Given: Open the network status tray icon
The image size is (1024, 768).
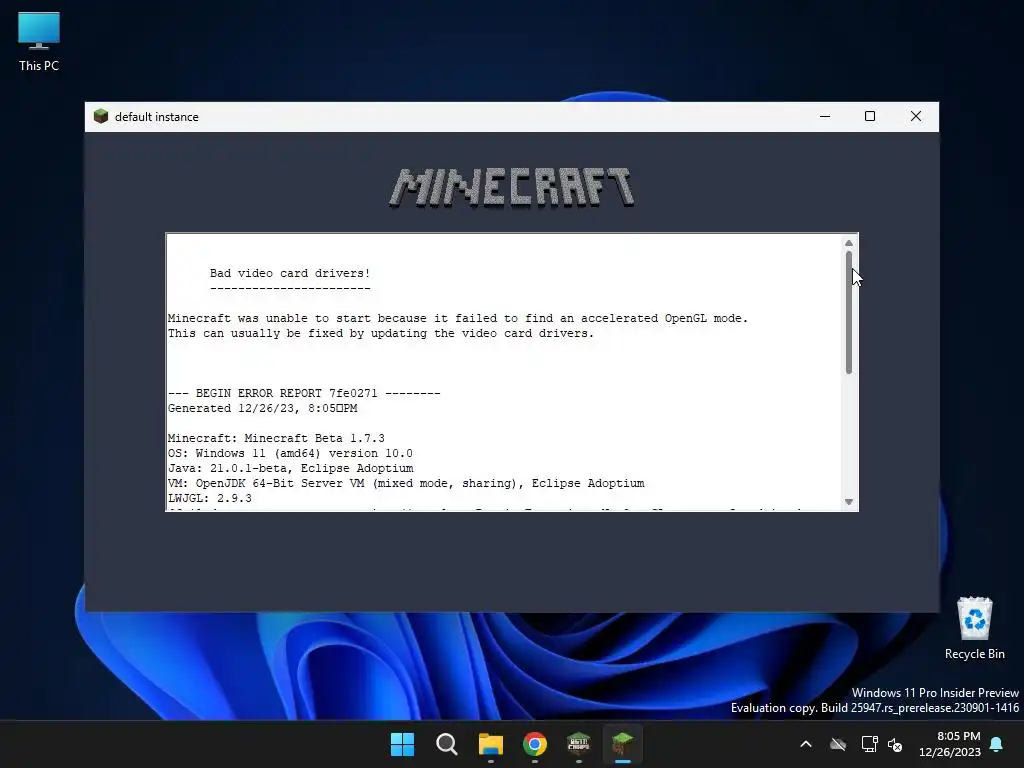Looking at the screenshot, I should coord(869,744).
